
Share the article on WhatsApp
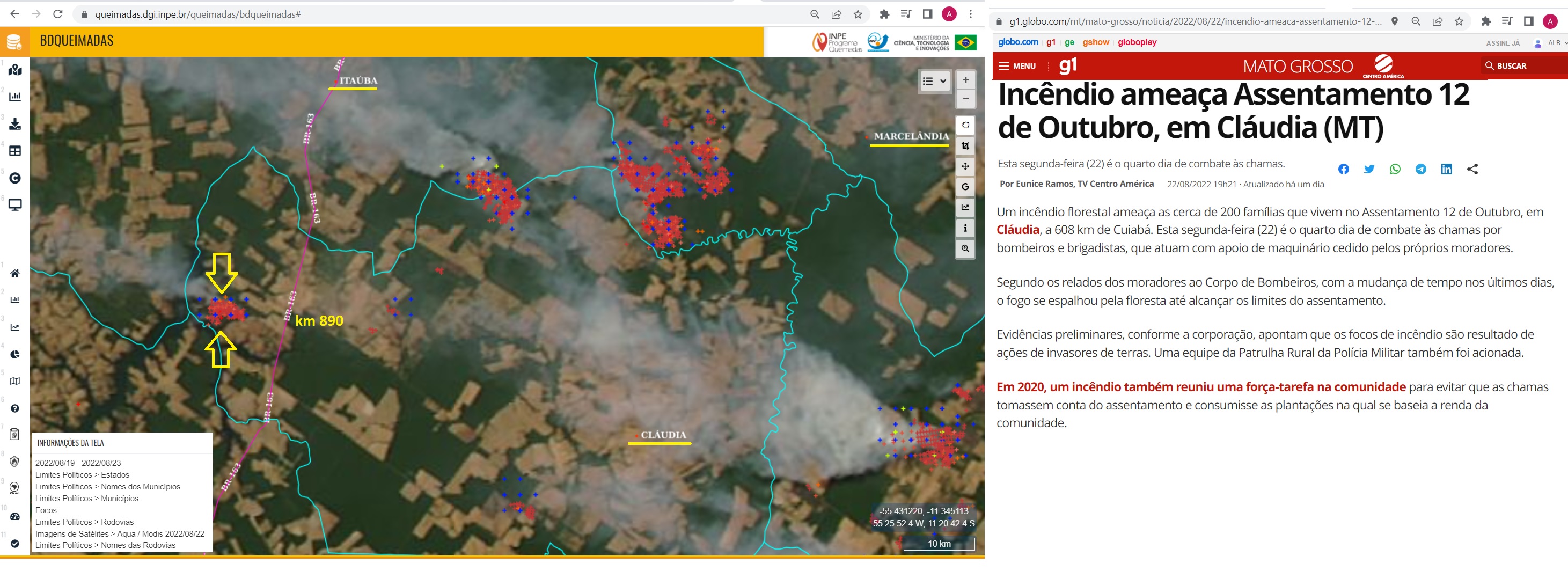(1395, 169)
